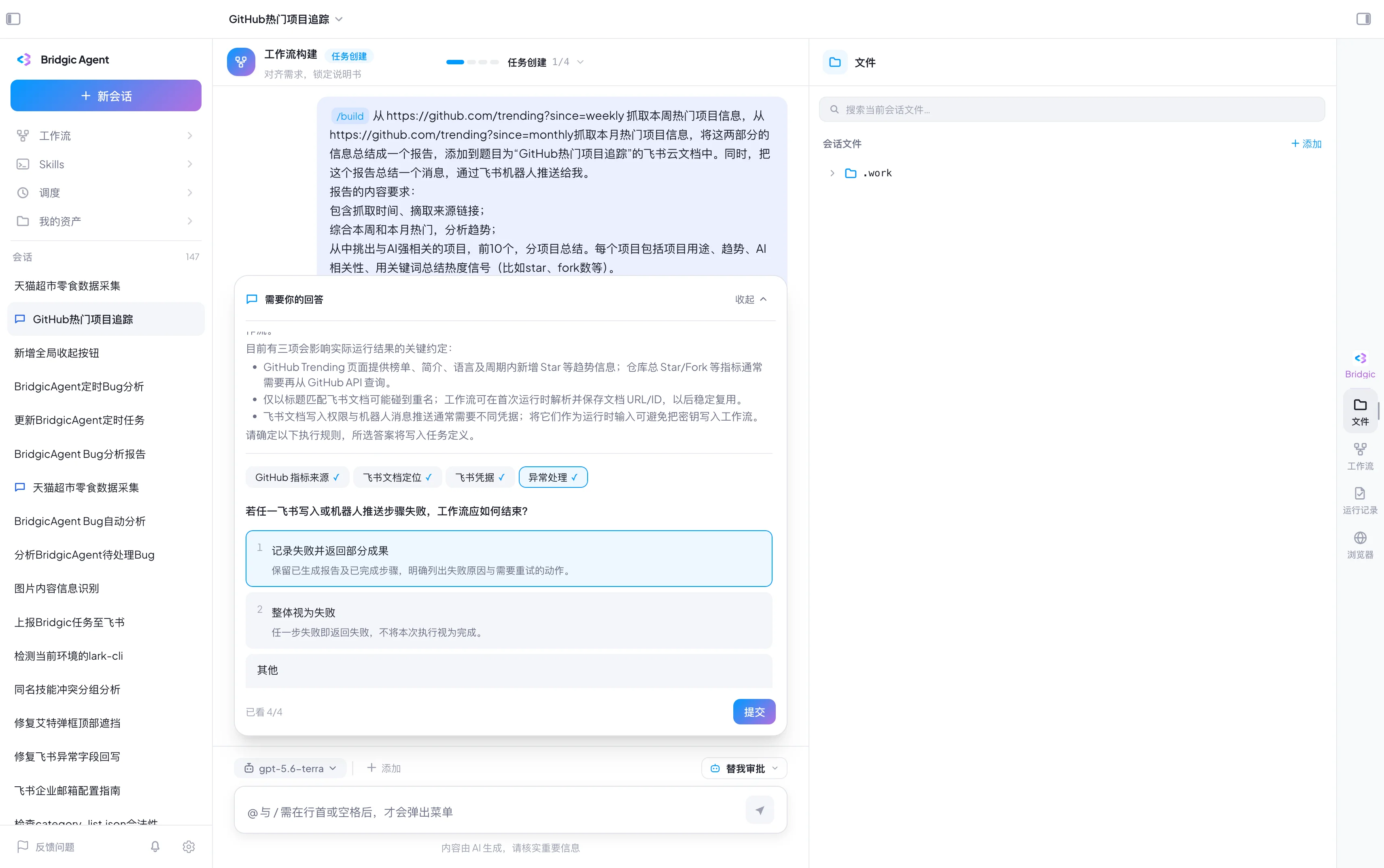The width and height of the screenshot is (1384, 868).
Task: Open the 我的资产 folder icon
Action: [22, 221]
